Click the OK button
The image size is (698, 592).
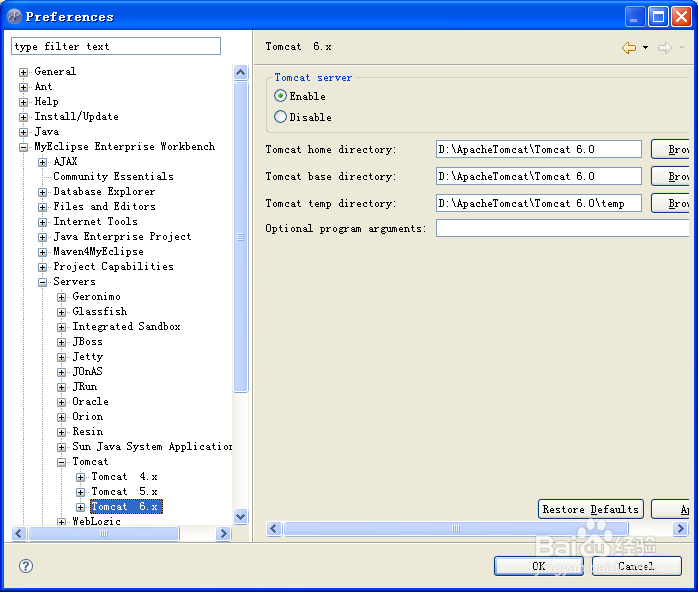(539, 566)
